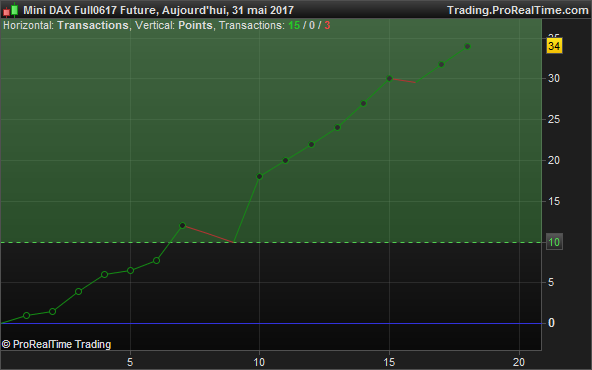592x370 pixels.
Task: Select the 30-point marker at transaction 15
Action: tap(390, 79)
